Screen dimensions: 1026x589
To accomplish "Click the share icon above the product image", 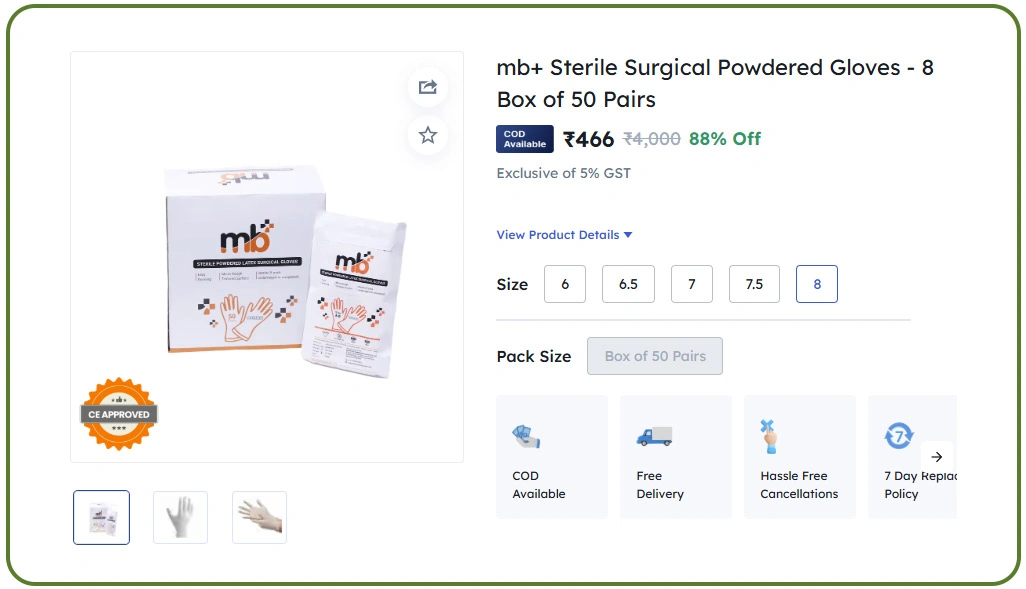I will 427,87.
